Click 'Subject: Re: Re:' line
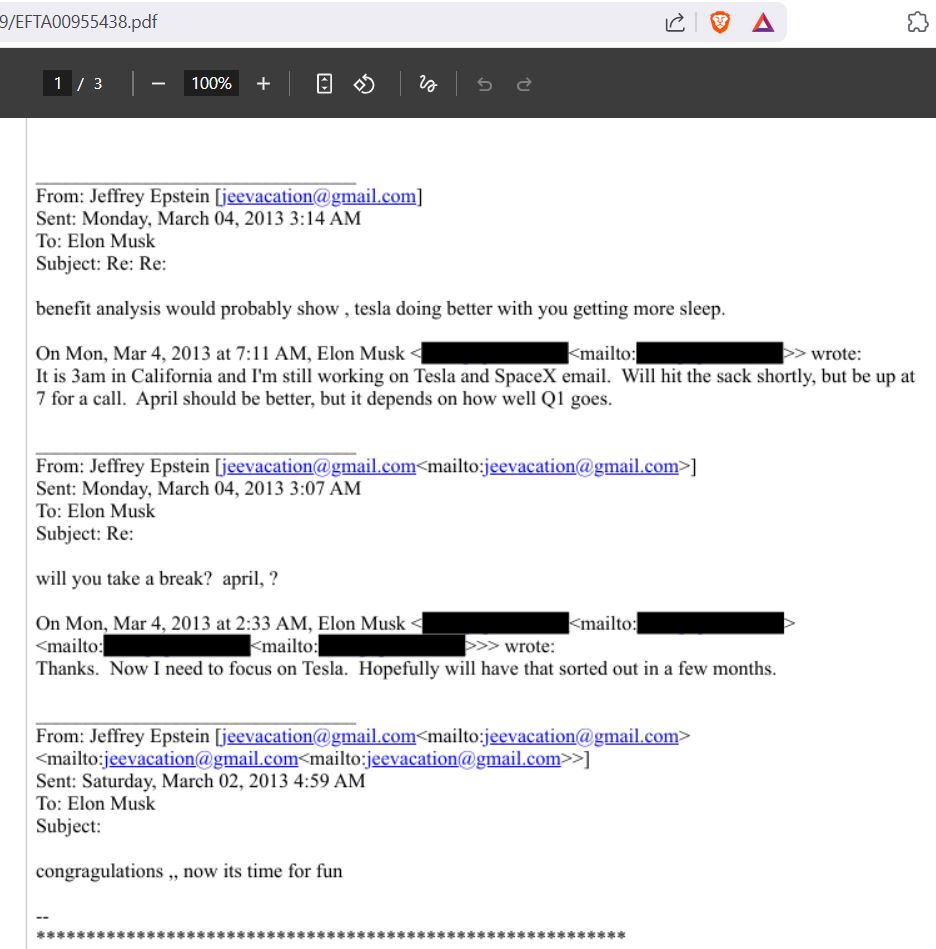 click(x=101, y=264)
